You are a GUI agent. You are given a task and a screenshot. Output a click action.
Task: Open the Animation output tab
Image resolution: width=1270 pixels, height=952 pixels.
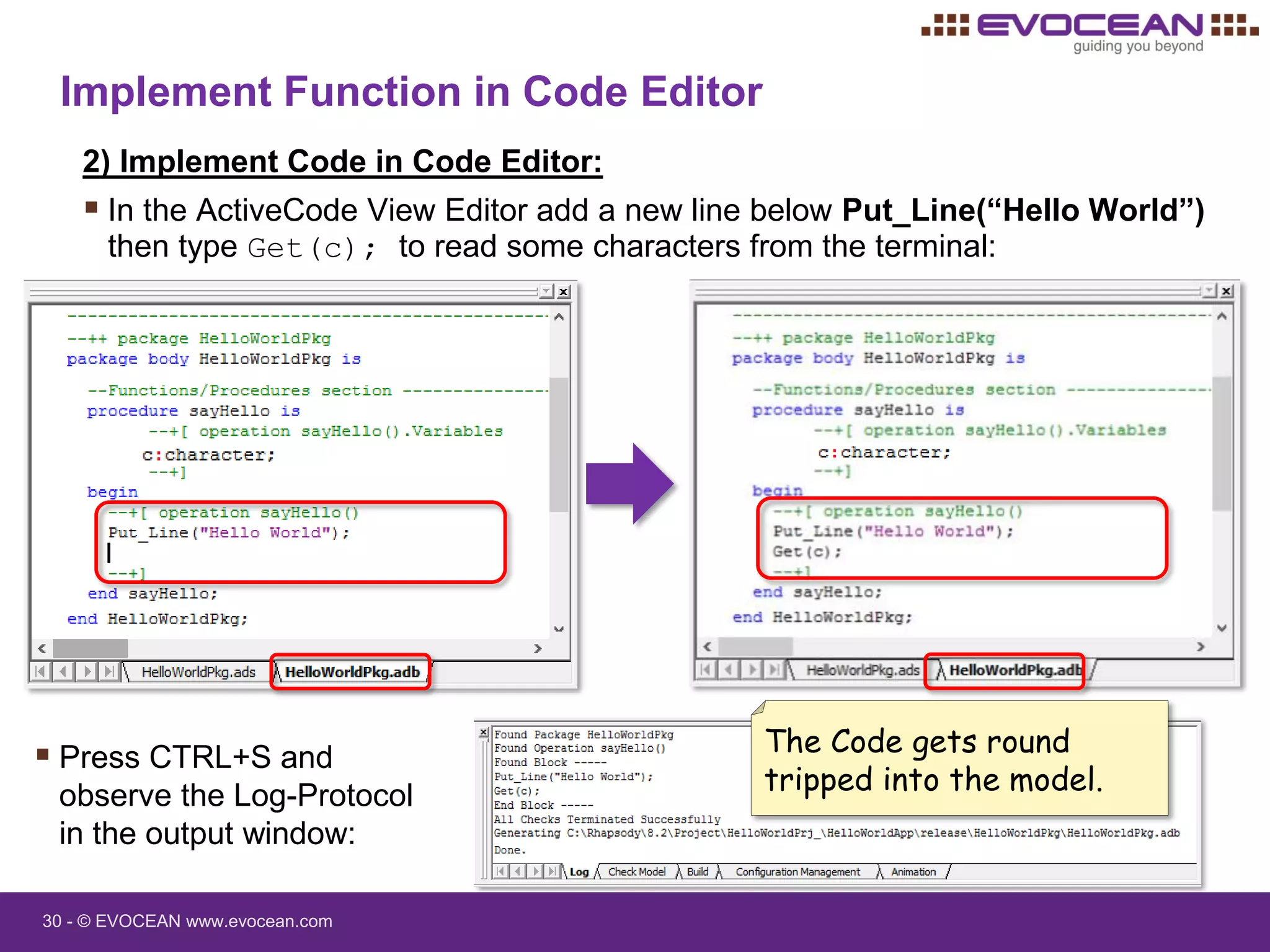(x=913, y=872)
